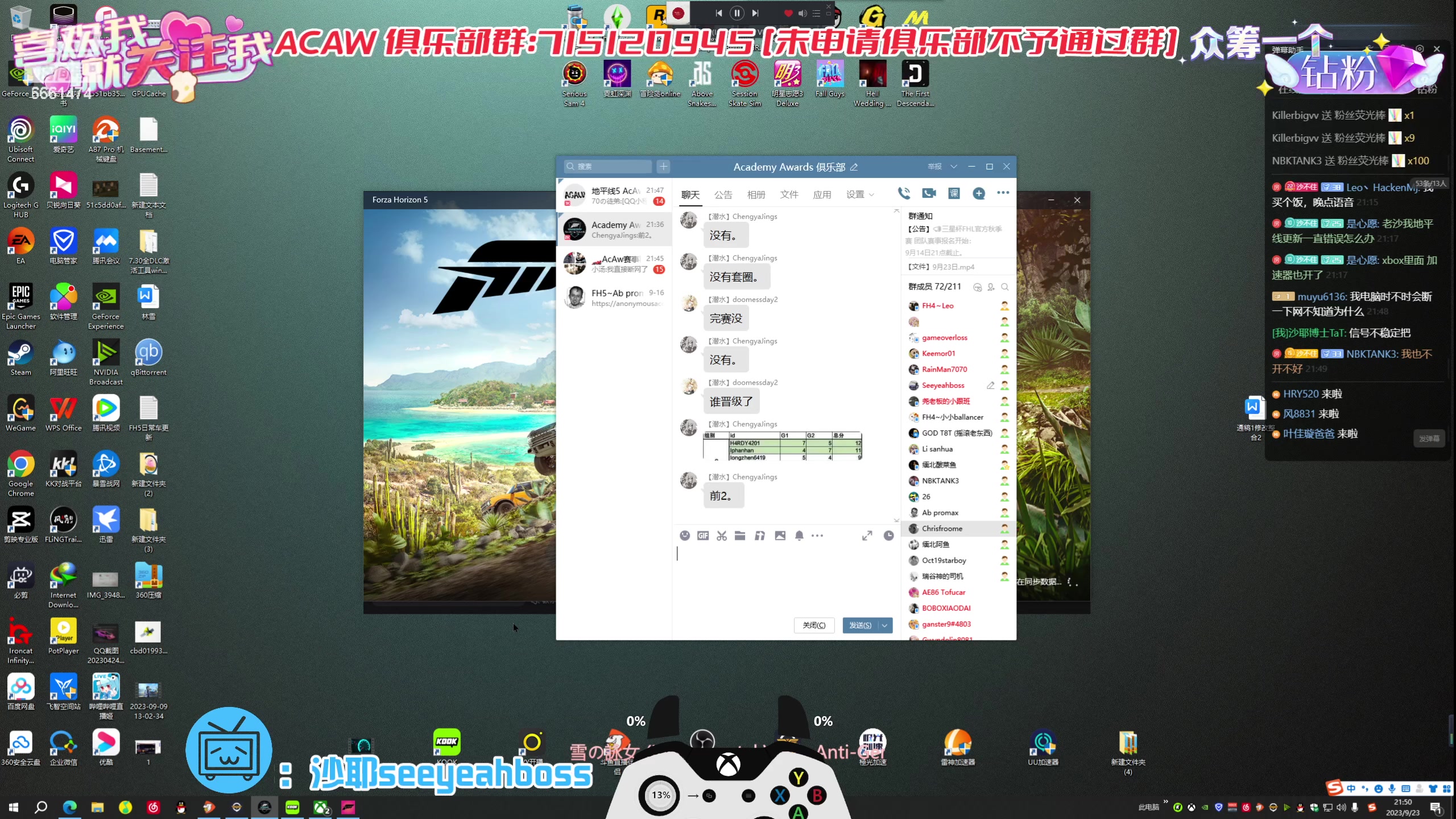Open the UU加速器 desktop shortcut
Viewport: 1456px width, 819px height.
coord(1043,747)
